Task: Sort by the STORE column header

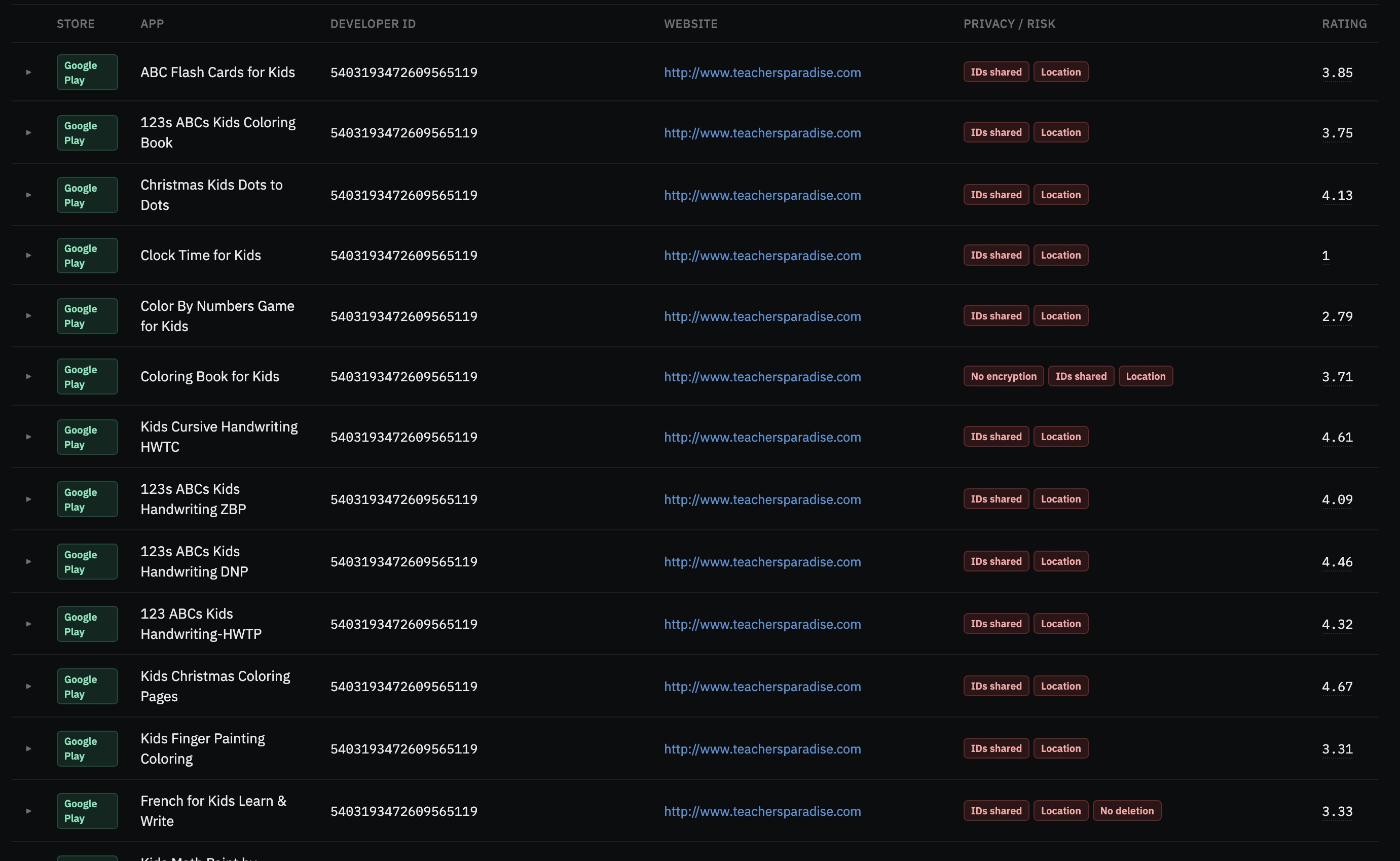Action: 76,24
